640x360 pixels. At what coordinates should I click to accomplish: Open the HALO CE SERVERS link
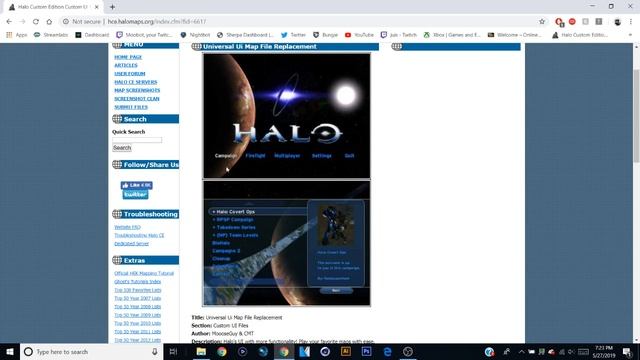[136, 82]
